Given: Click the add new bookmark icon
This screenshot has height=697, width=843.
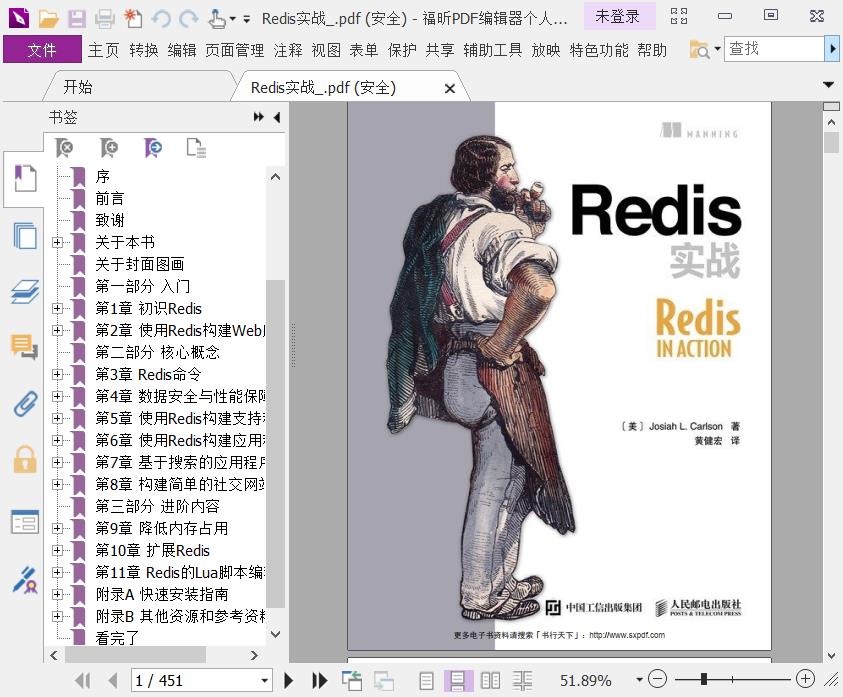Looking at the screenshot, I should (109, 147).
